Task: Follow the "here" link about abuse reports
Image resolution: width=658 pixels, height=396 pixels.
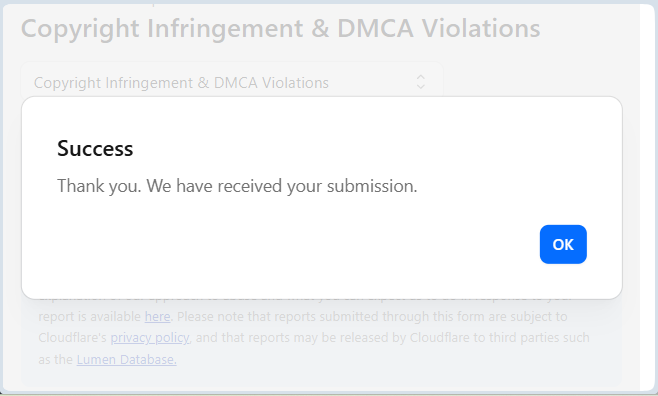Action: coord(157,316)
